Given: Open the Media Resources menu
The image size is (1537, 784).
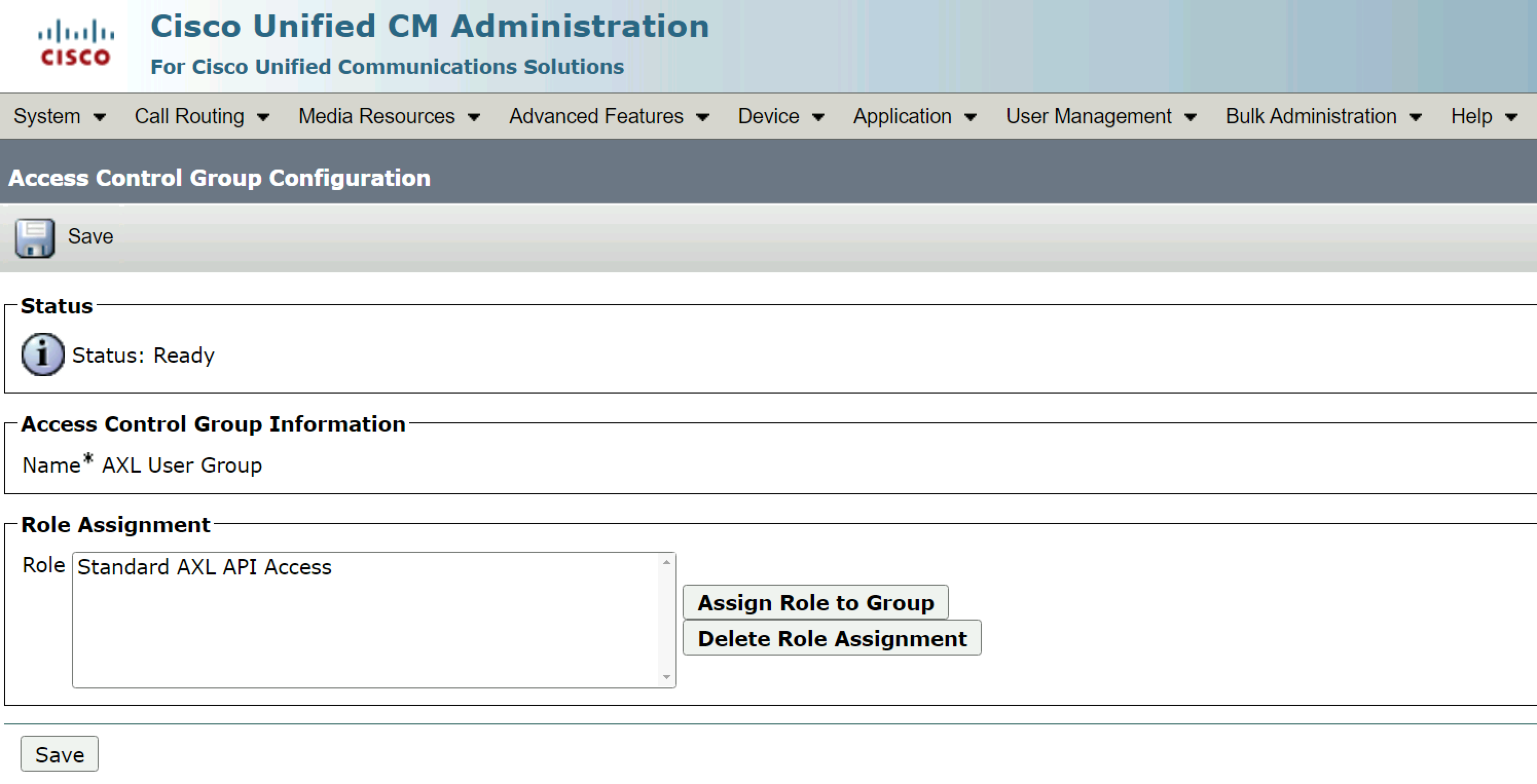Looking at the screenshot, I should 389,116.
